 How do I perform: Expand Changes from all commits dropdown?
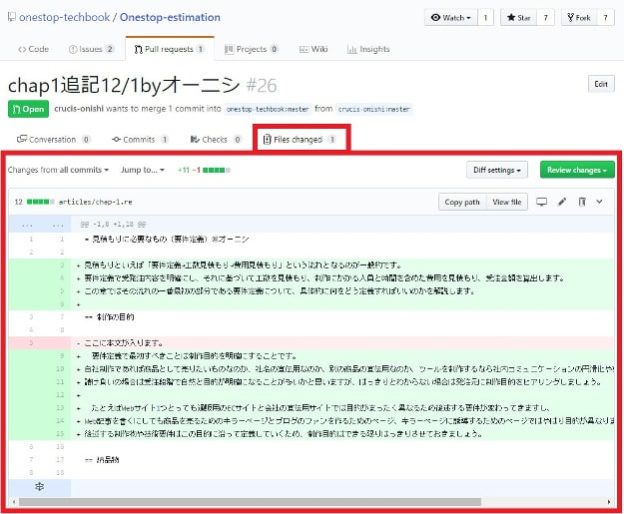[x=58, y=170]
